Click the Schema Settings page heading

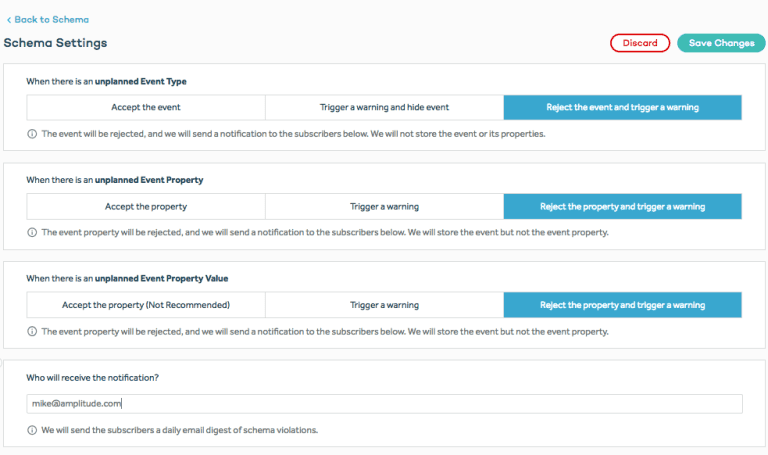click(55, 43)
